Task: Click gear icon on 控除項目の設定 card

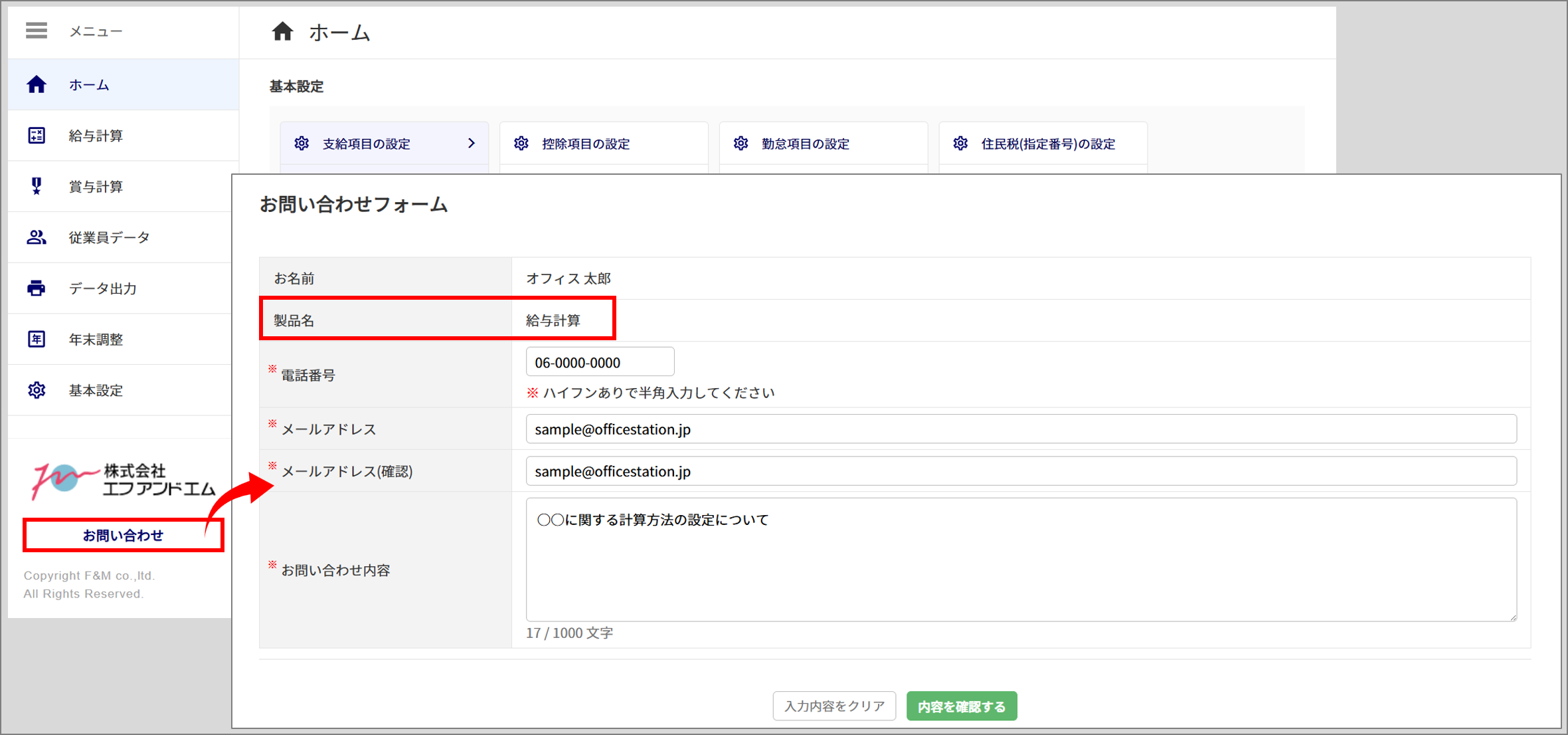Action: (521, 144)
